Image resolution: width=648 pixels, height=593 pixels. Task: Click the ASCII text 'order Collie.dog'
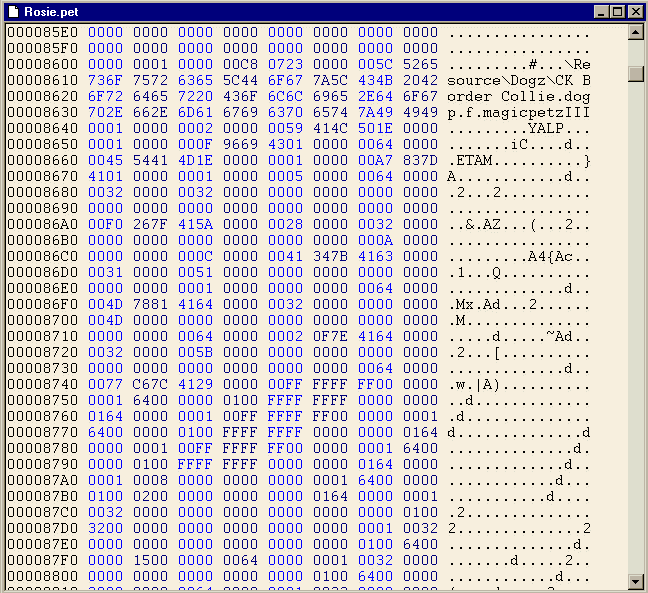click(x=519, y=96)
